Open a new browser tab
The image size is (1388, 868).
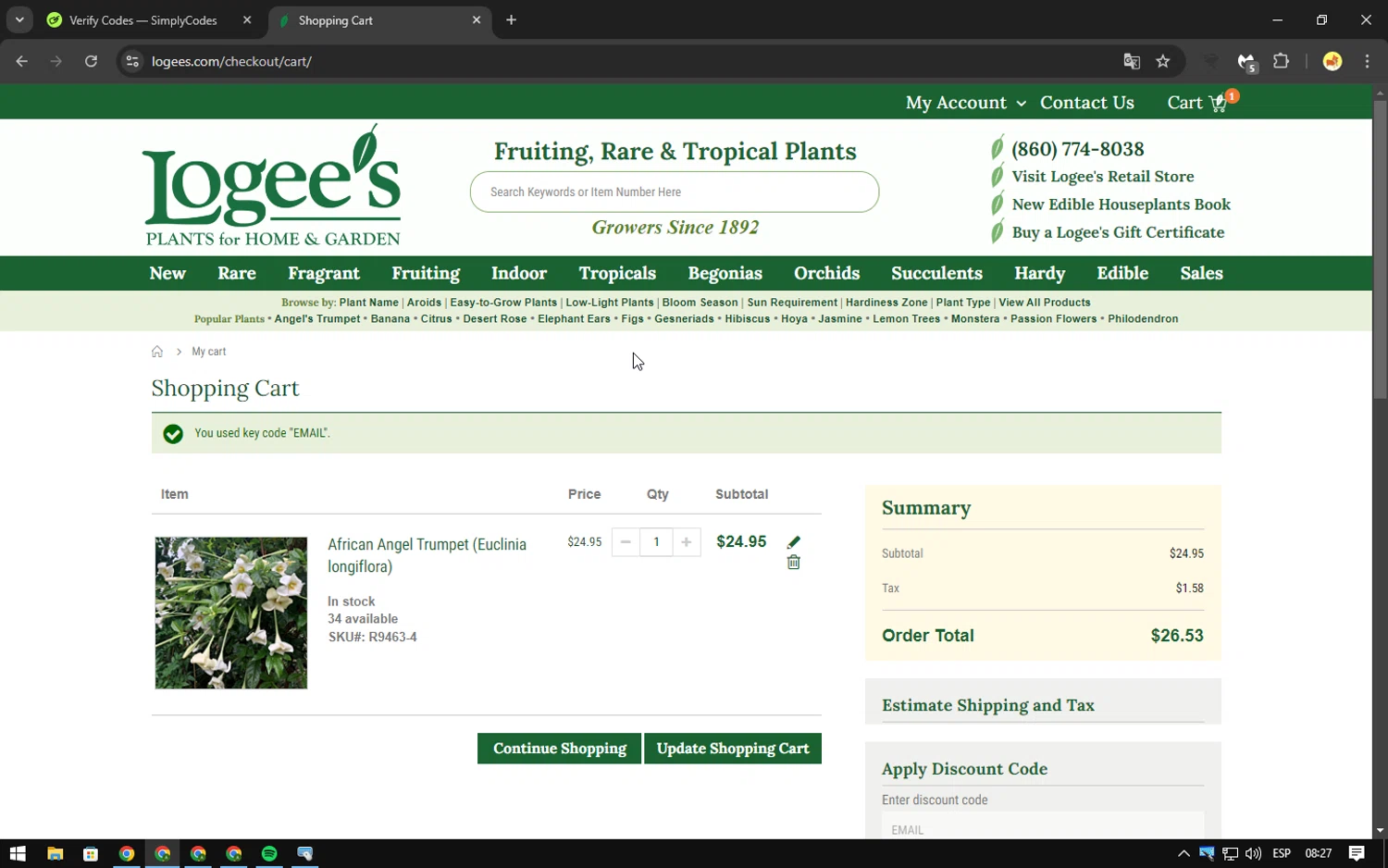pyautogui.click(x=511, y=19)
